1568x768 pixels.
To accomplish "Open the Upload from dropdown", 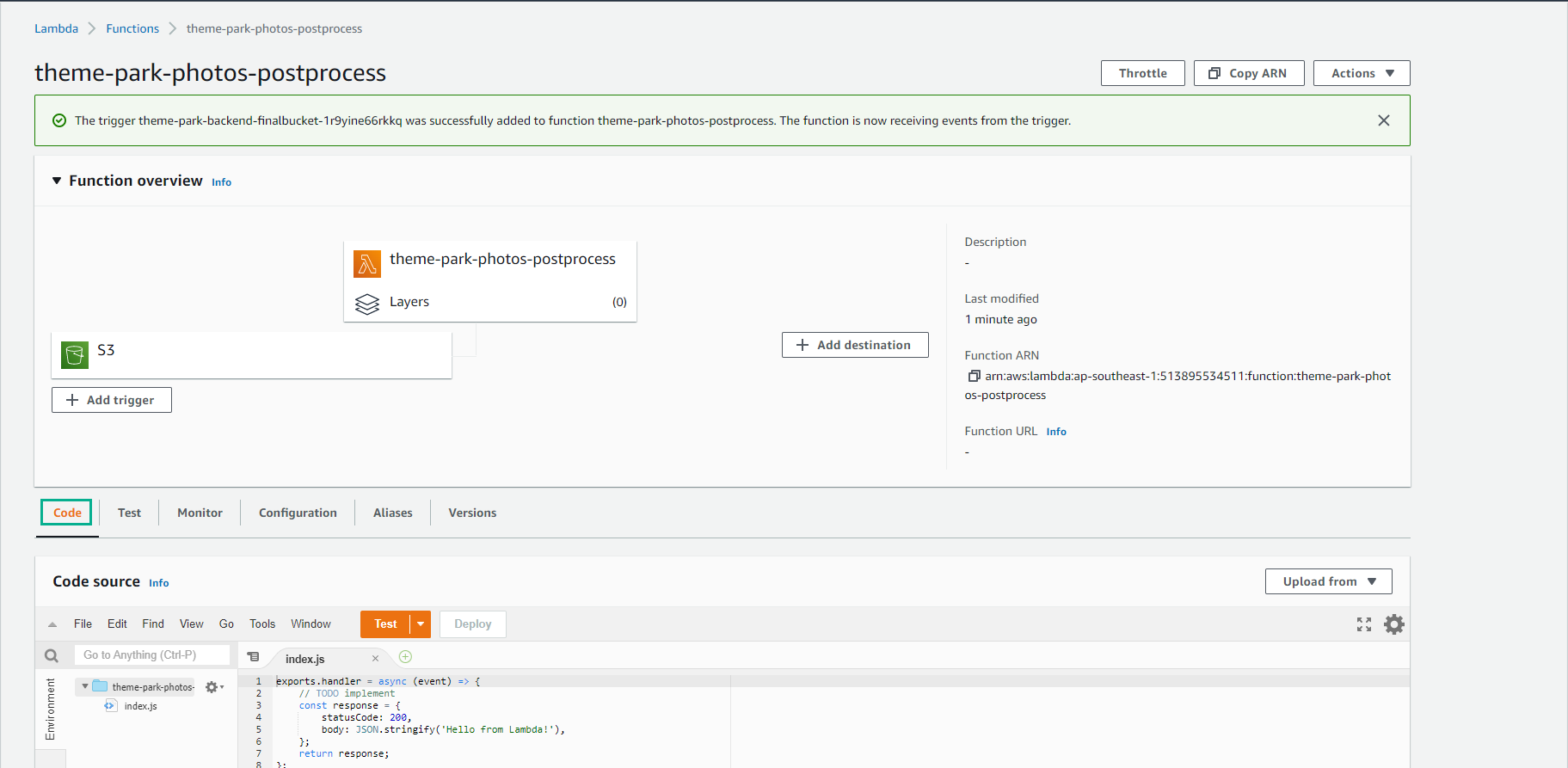I will (1329, 581).
